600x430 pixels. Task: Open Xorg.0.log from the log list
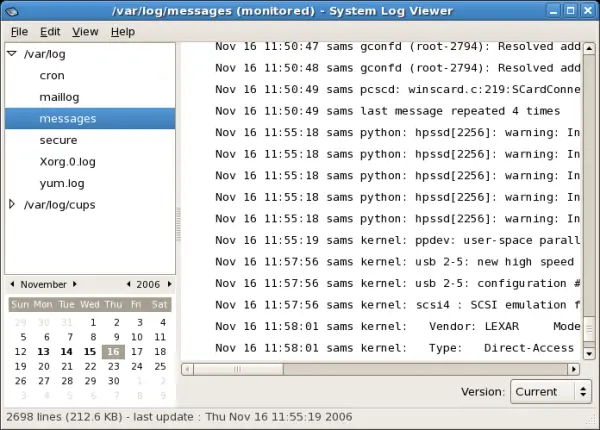(68, 162)
